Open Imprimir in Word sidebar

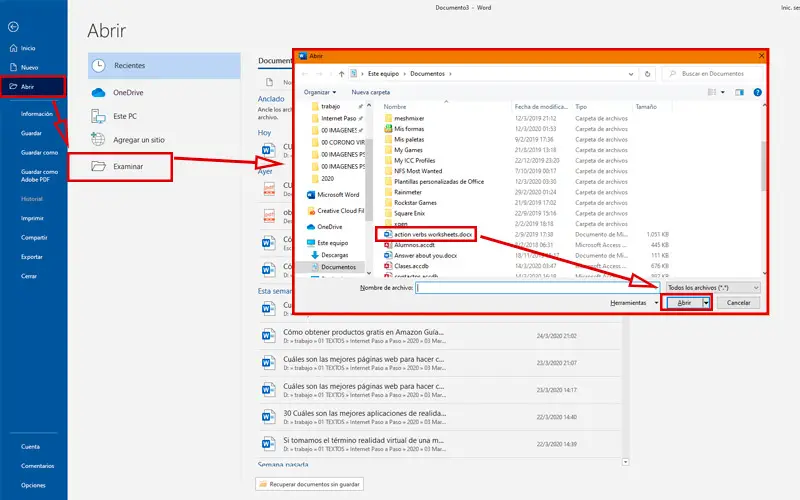pyautogui.click(x=32, y=218)
